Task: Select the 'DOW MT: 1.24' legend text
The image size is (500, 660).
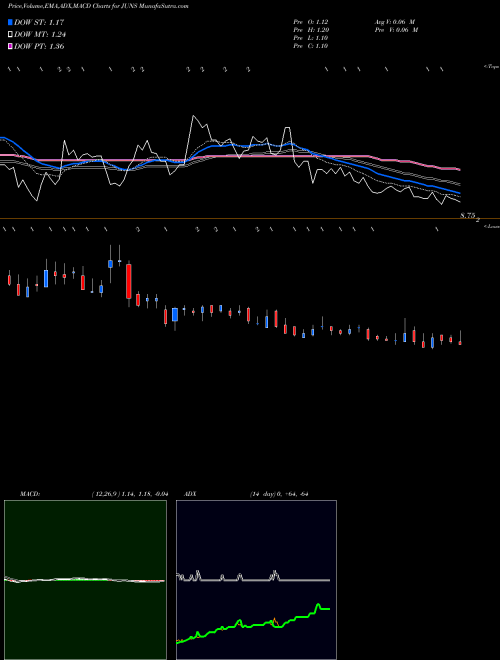Action: [x=40, y=35]
